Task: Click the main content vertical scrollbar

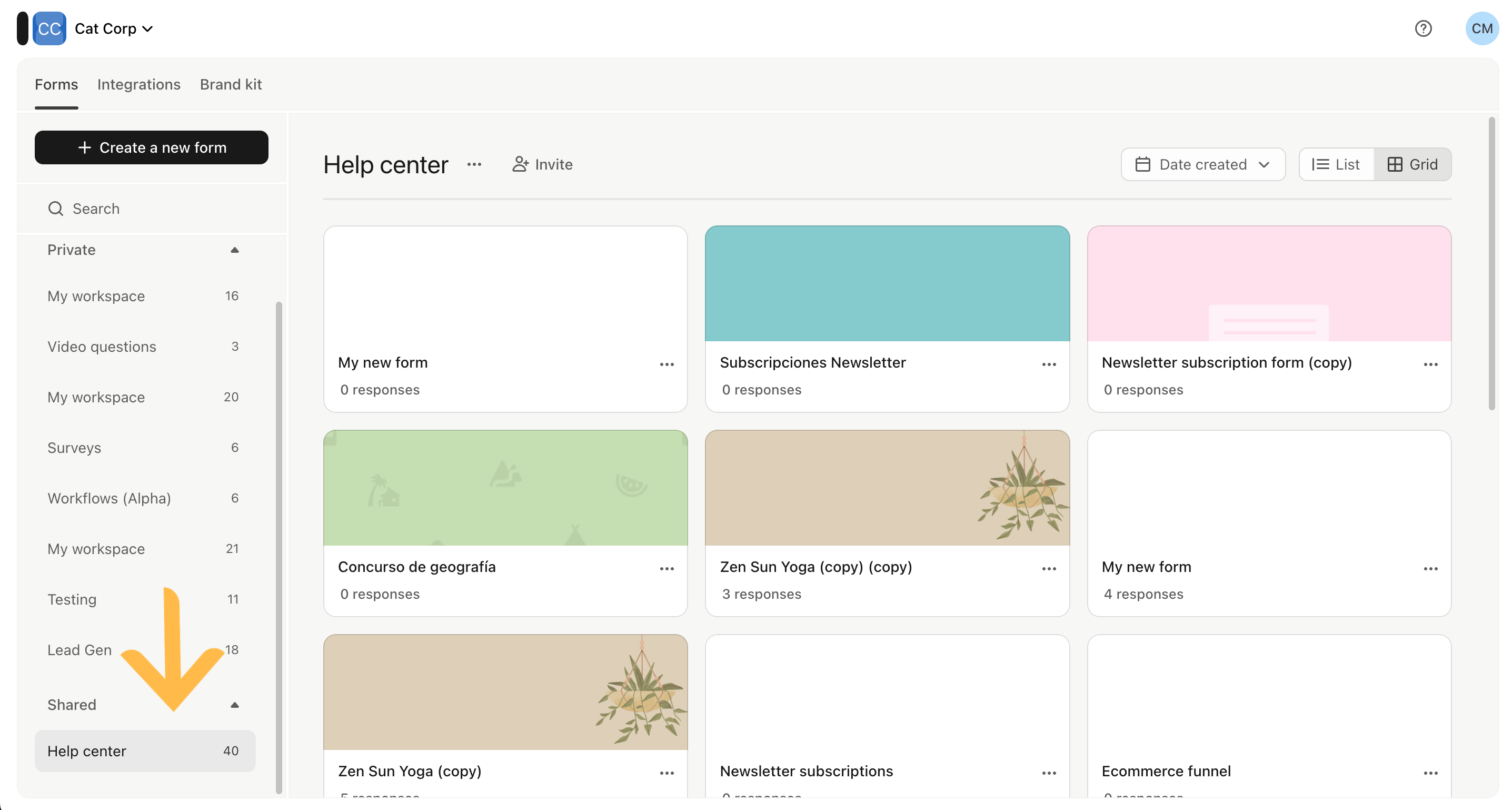Action: coord(1491,263)
